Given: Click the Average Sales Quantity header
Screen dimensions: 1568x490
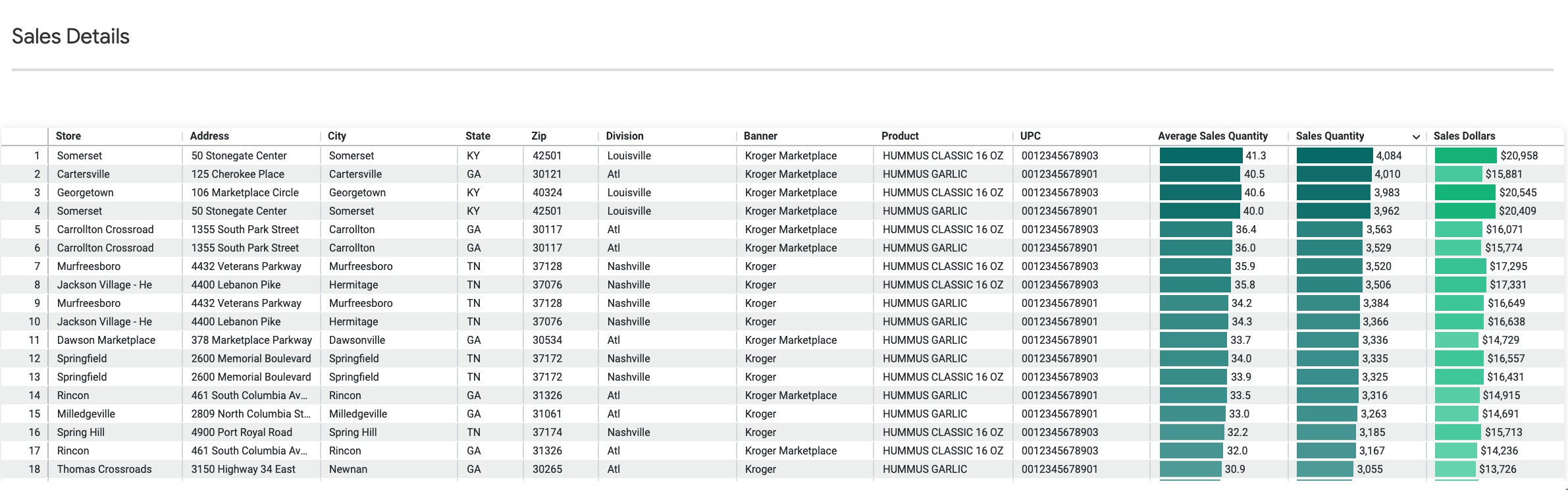Looking at the screenshot, I should point(1213,136).
